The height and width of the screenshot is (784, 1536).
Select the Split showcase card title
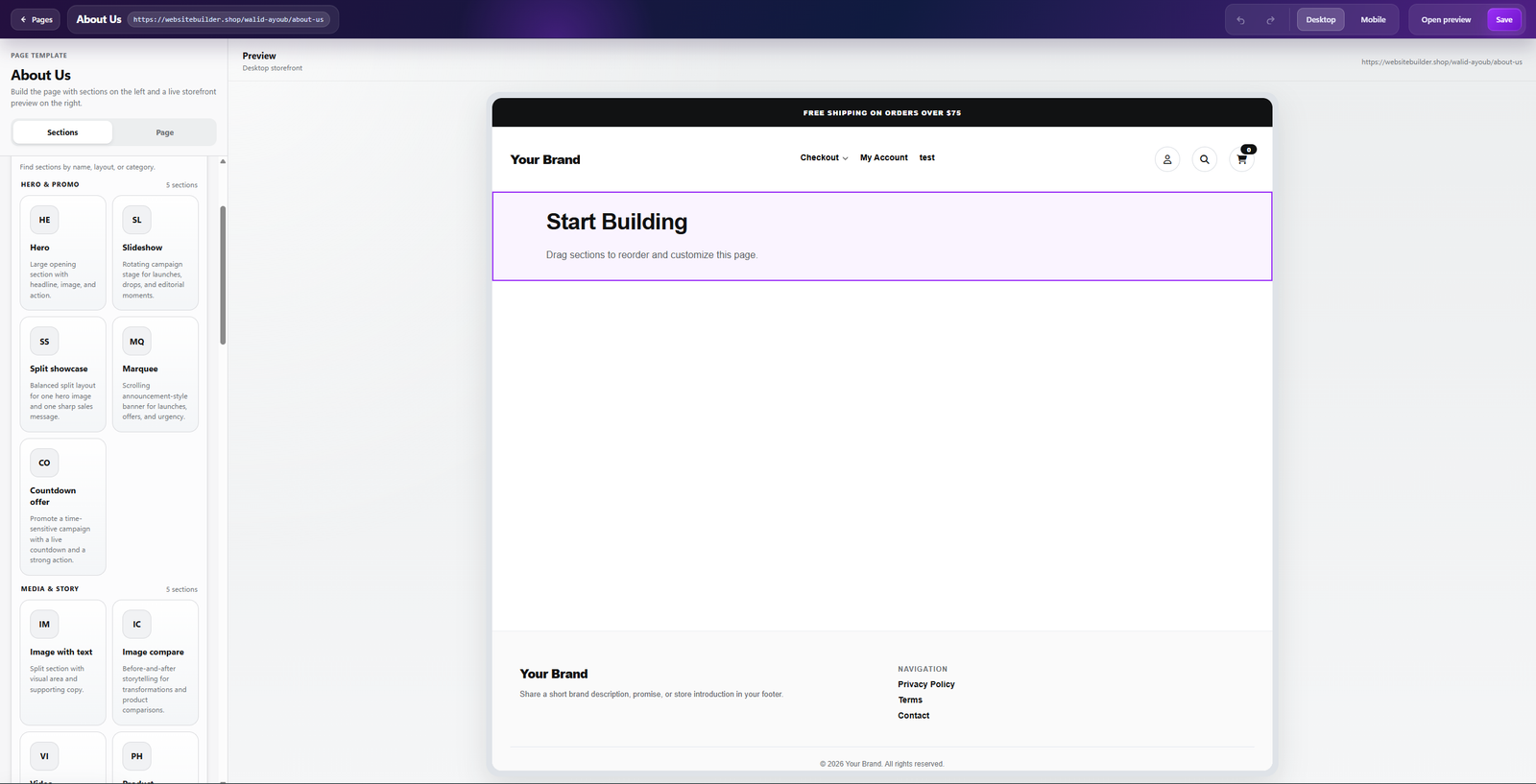coord(59,368)
